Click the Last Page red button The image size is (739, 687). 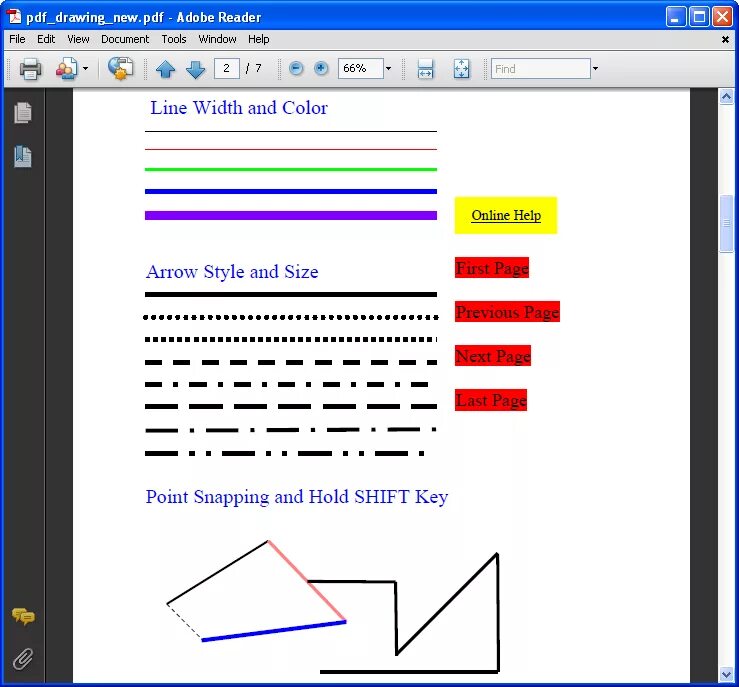[491, 400]
